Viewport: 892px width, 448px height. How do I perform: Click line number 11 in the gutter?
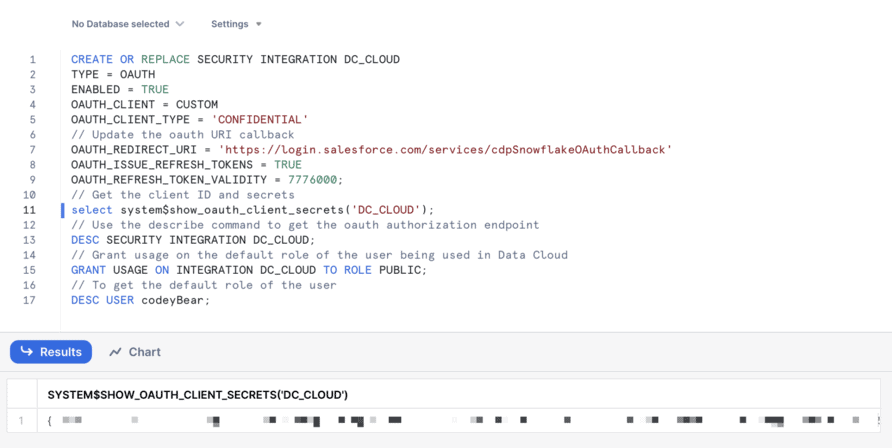tap(29, 210)
